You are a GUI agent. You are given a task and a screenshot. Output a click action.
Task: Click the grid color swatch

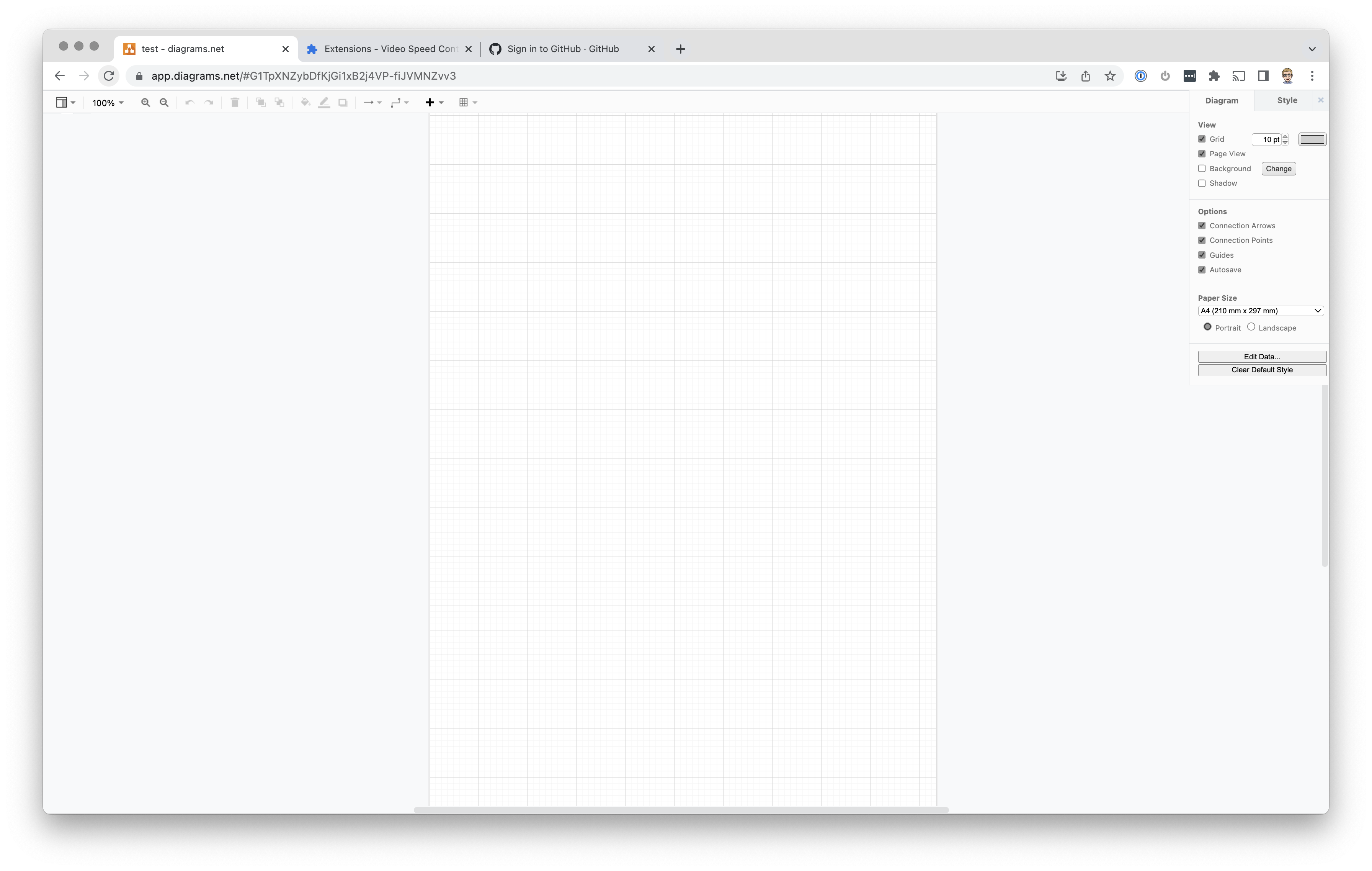pos(1312,139)
